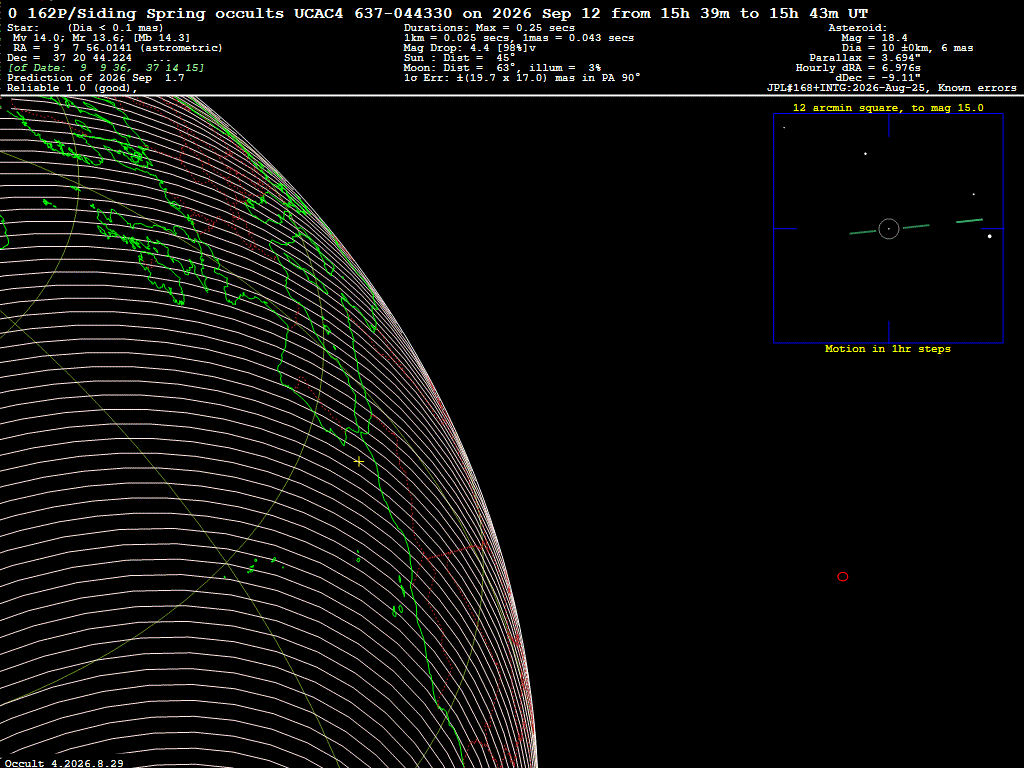The image size is (1024, 768).
Task: Click the Hourly dRA value line
Action: pyautogui.click(x=858, y=68)
